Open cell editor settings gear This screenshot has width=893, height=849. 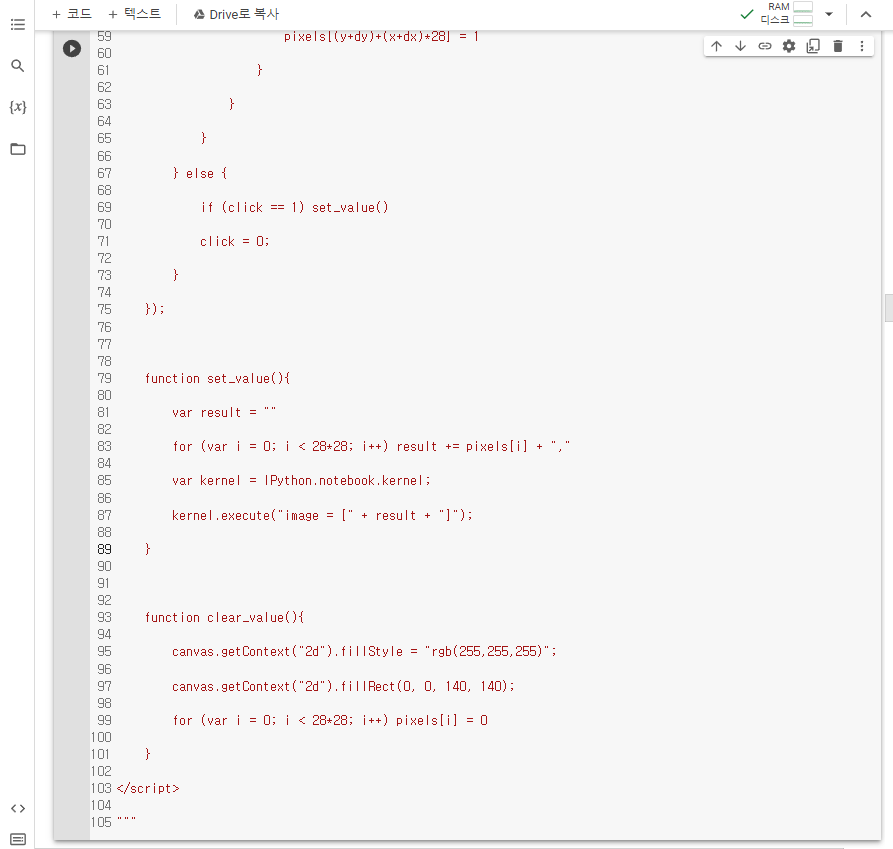pos(789,46)
